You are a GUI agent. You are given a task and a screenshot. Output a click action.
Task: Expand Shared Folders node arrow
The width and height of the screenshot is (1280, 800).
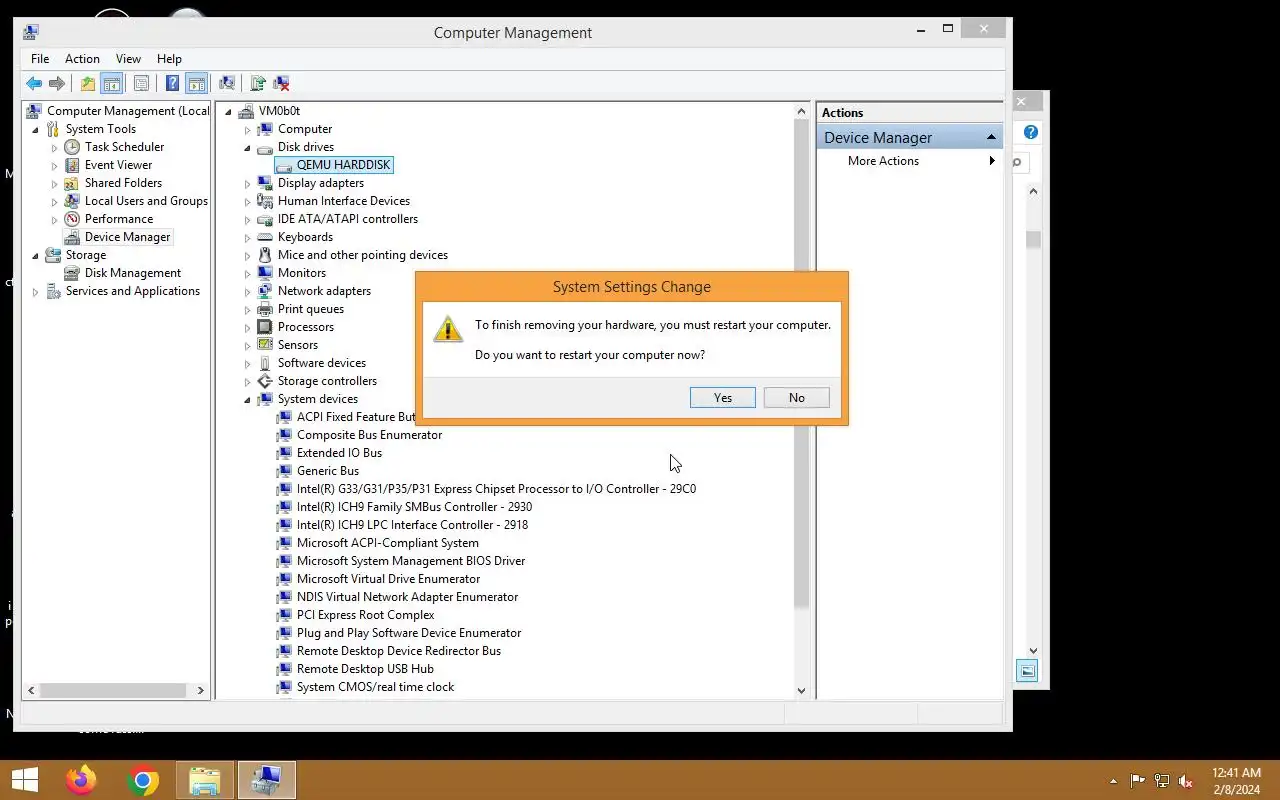point(55,183)
